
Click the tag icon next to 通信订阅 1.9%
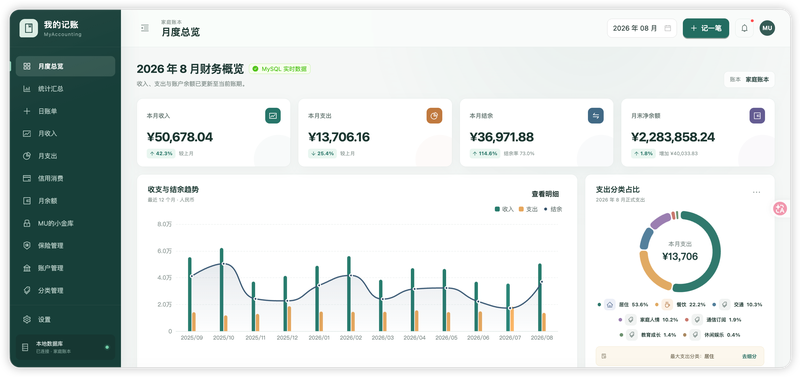click(x=697, y=320)
